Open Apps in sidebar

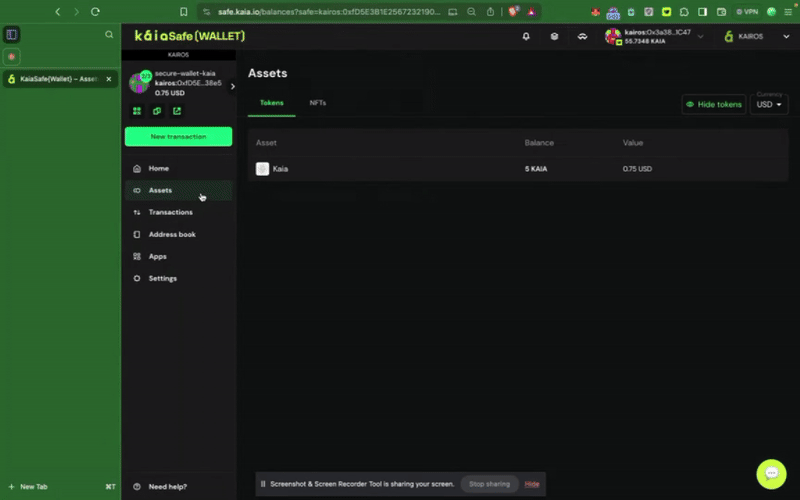tap(179, 256)
